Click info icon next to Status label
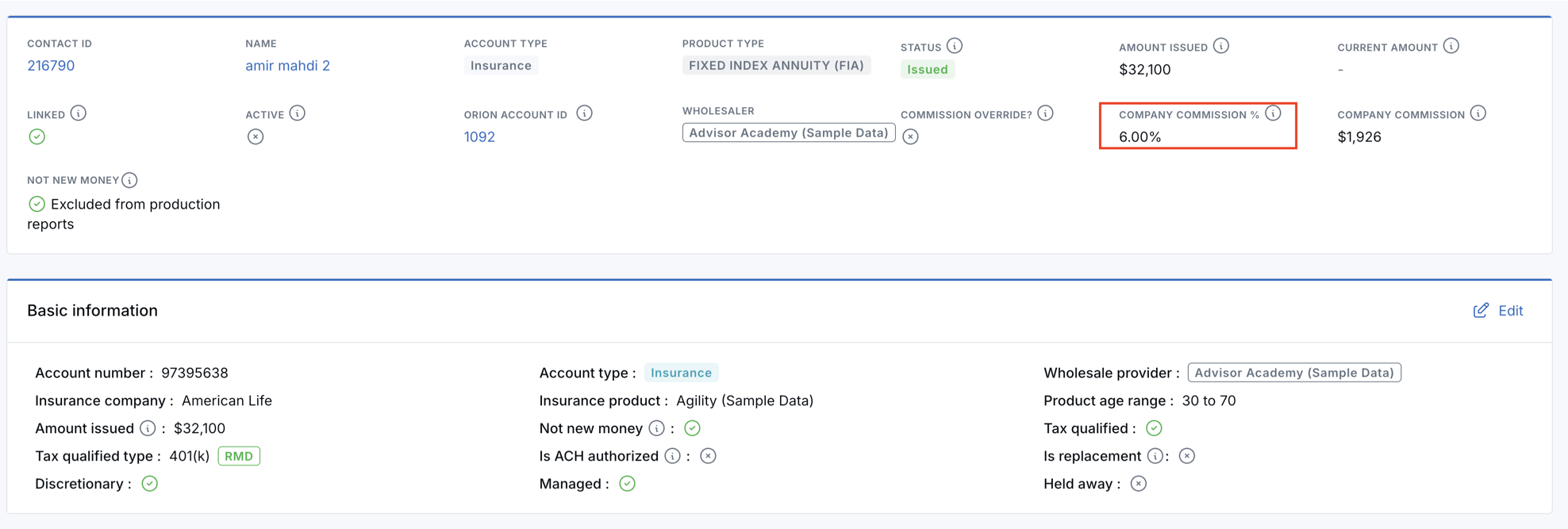 pyautogui.click(x=955, y=46)
